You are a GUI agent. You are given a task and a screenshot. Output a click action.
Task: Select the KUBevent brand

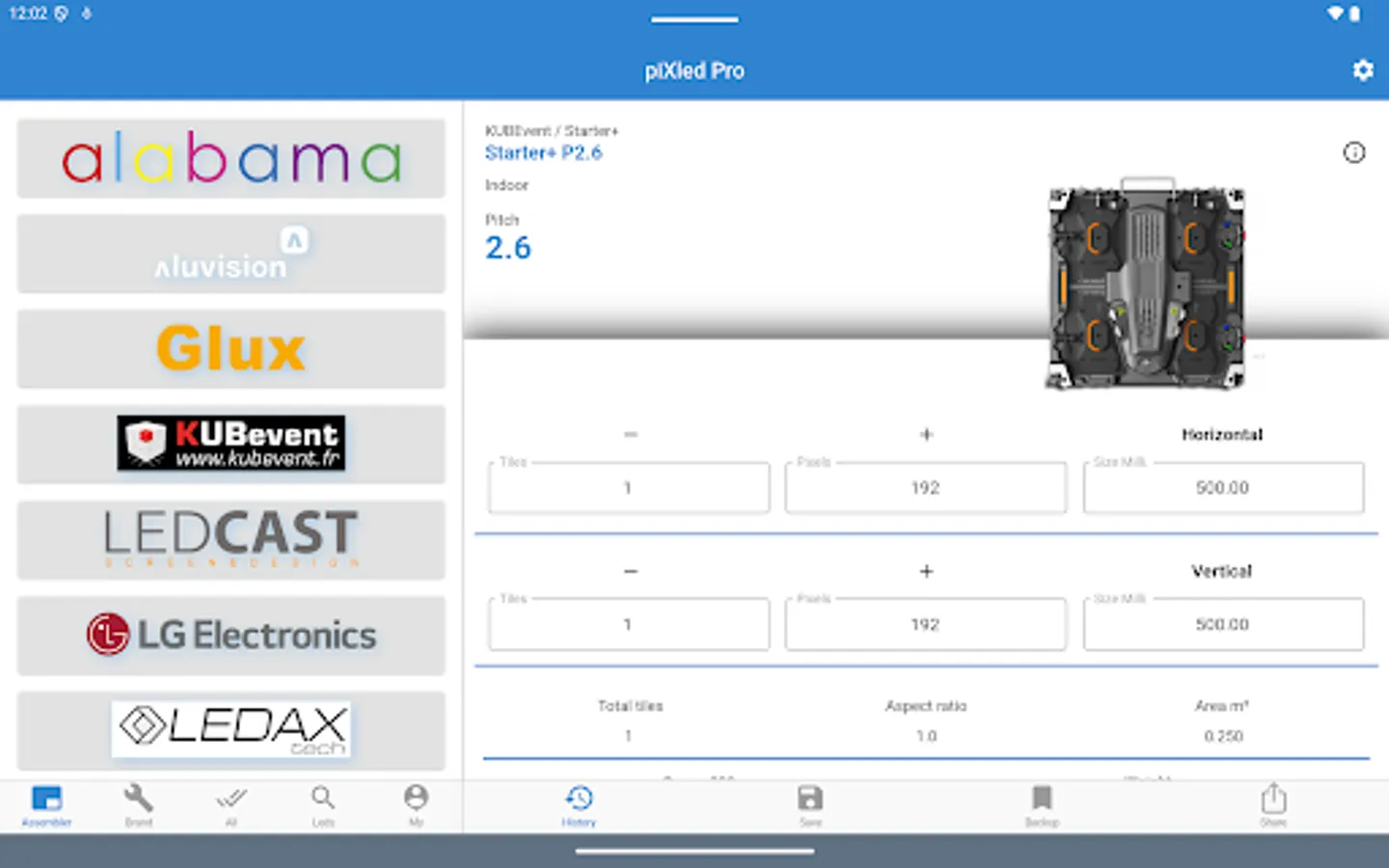231,444
